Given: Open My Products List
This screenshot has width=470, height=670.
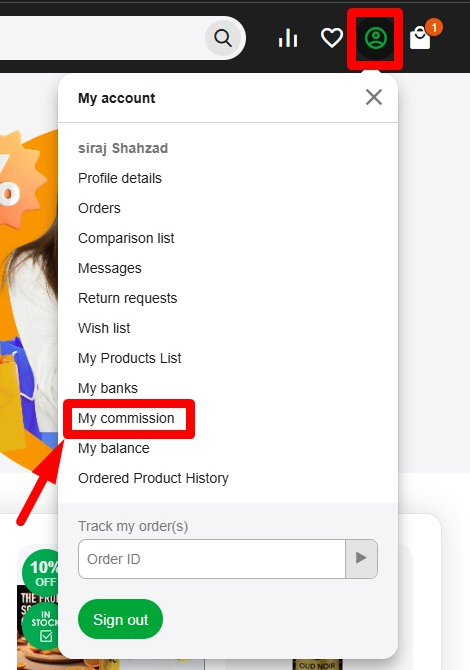Looking at the screenshot, I should point(129,358).
